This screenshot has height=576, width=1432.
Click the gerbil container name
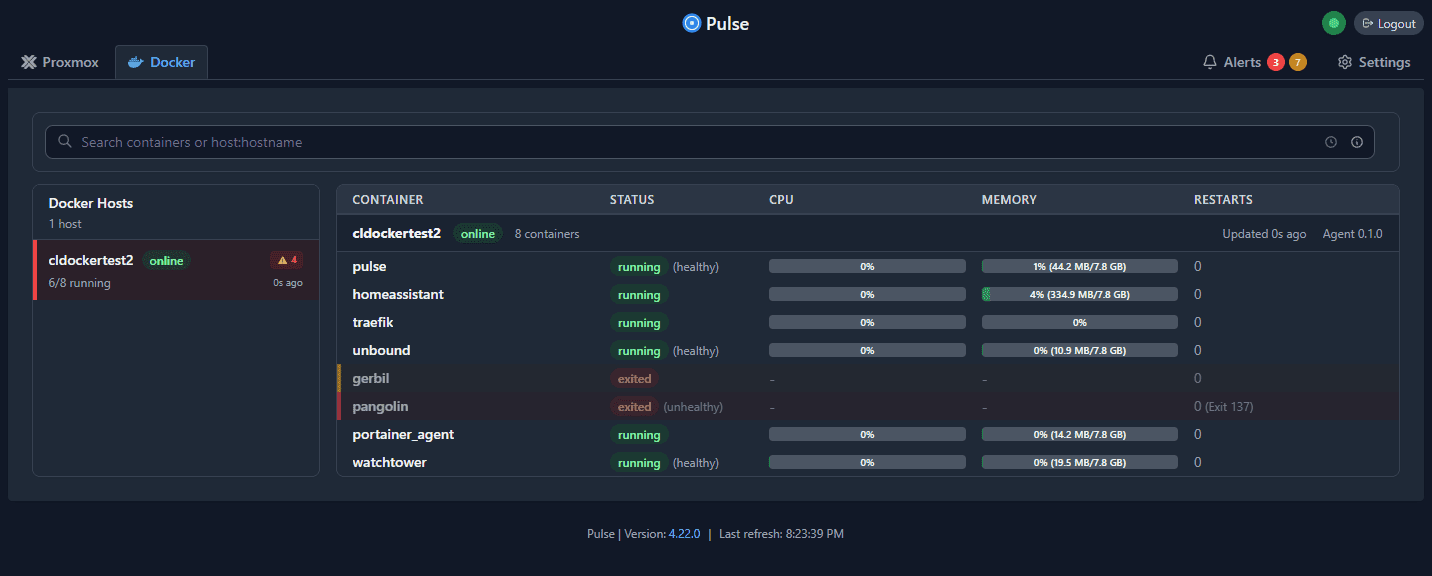[x=372, y=379]
